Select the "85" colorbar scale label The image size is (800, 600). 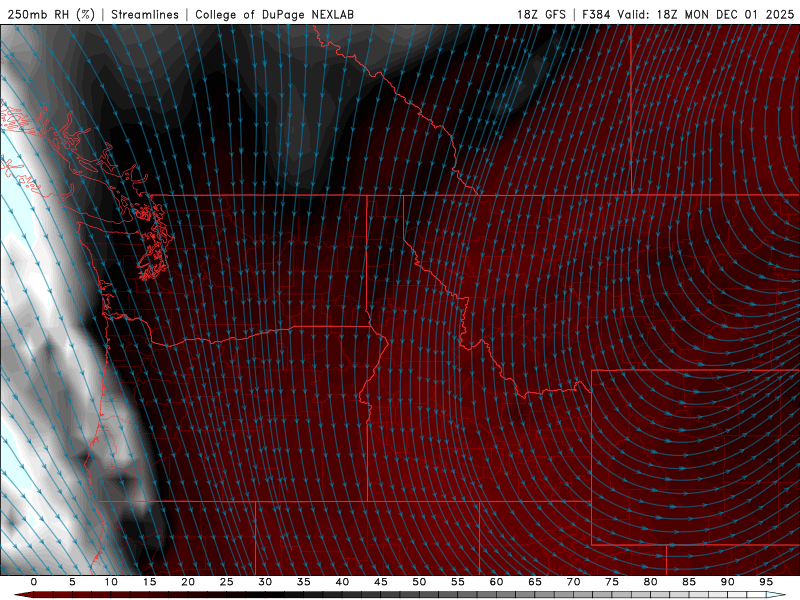click(x=689, y=582)
